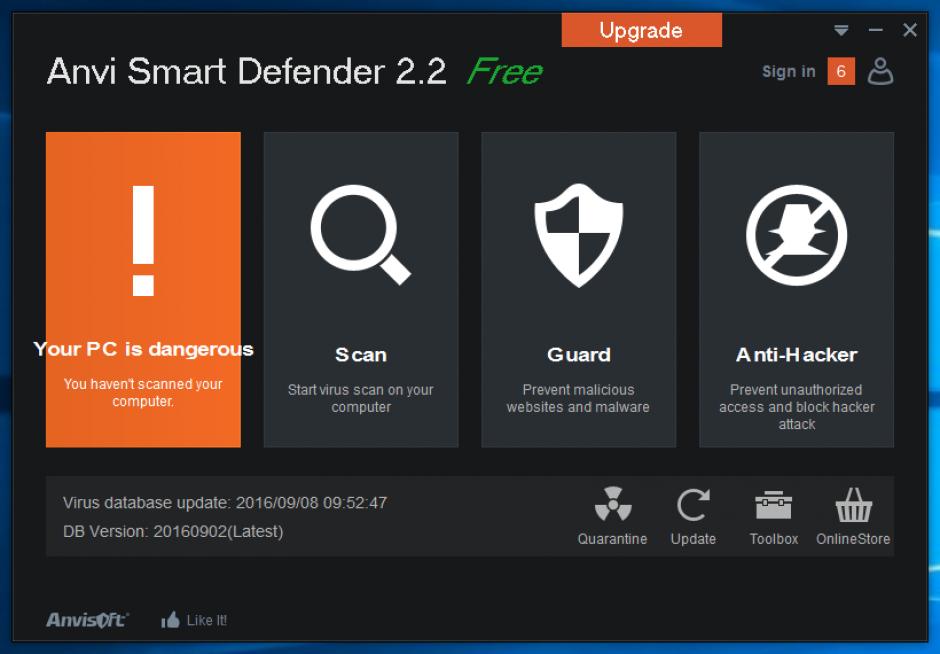Click the user account profile icon
Image resolution: width=940 pixels, height=654 pixels.
tap(880, 71)
